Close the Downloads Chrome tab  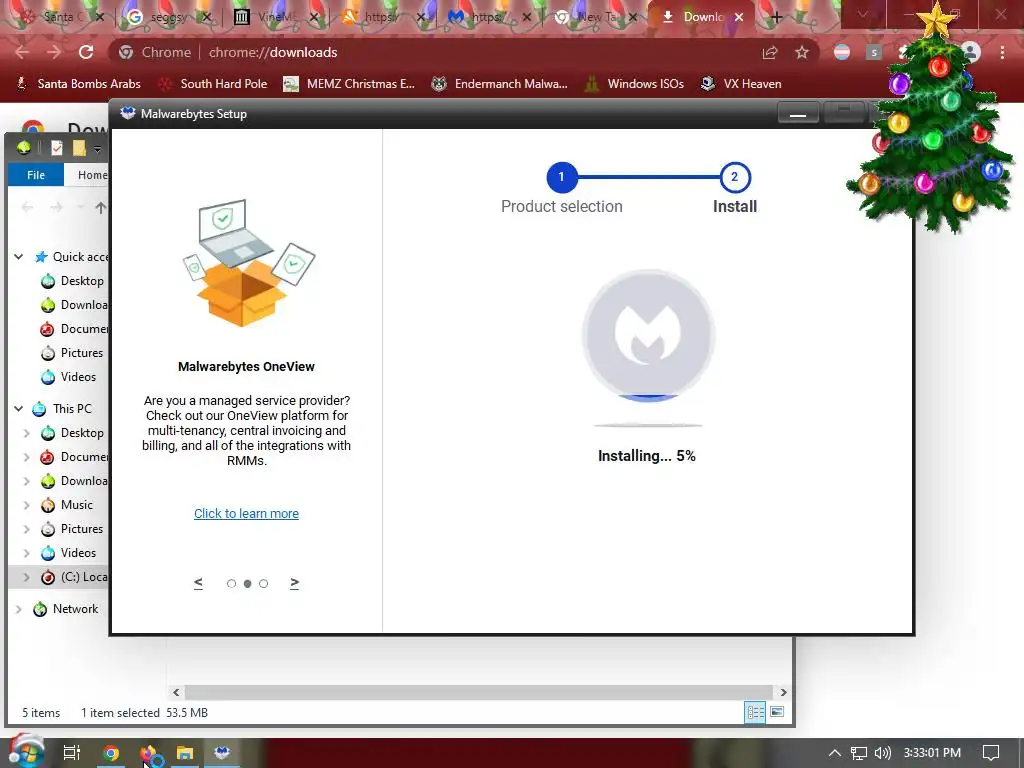click(739, 17)
